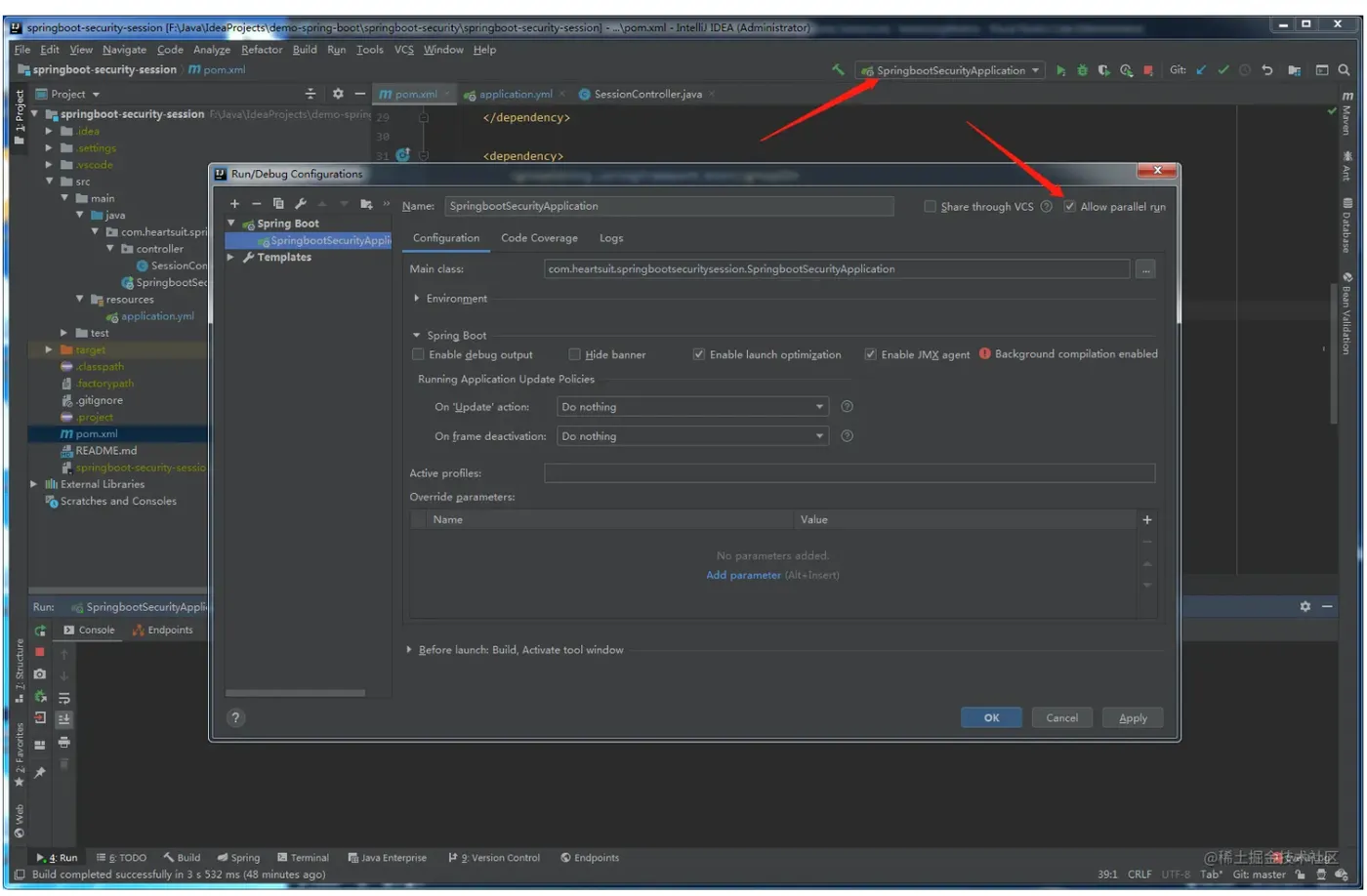Click the Active profiles input field

(849, 473)
